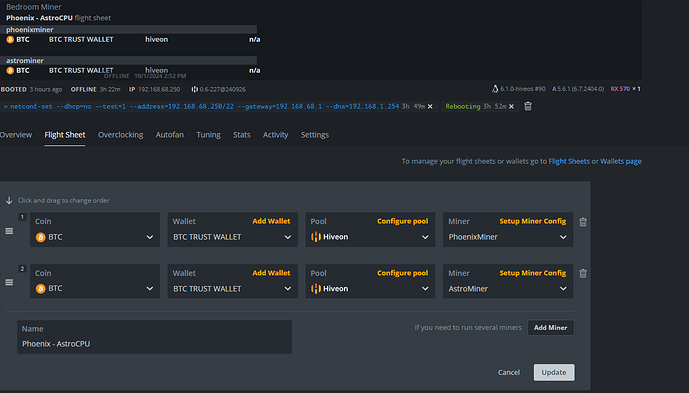Click Configure pool in row 2

403,273
